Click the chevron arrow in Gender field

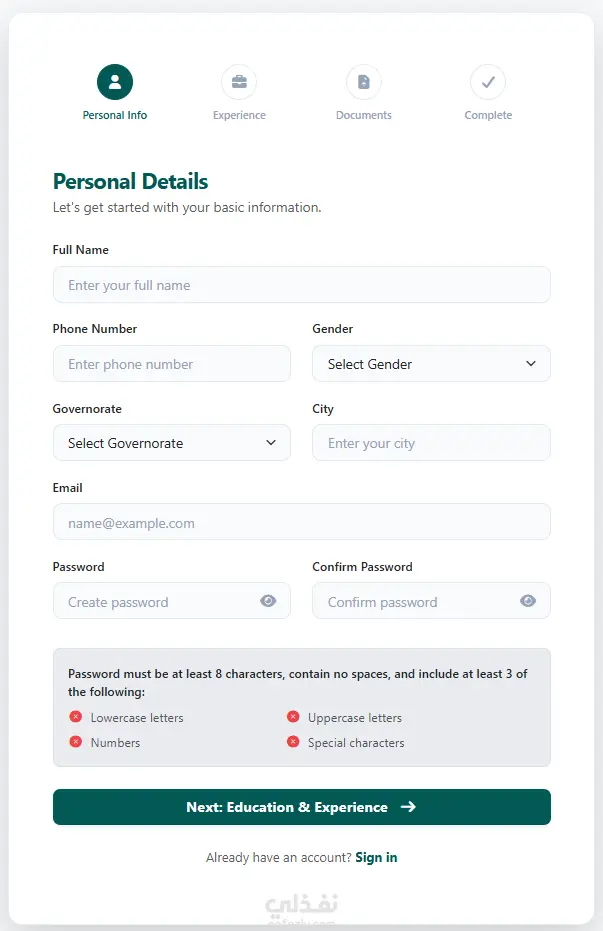531,363
